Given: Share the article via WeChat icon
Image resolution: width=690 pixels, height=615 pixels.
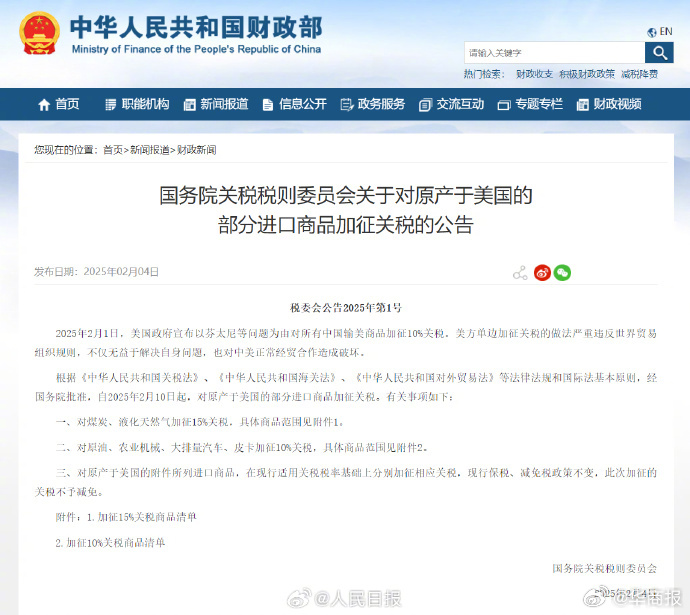Looking at the screenshot, I should click(563, 272).
